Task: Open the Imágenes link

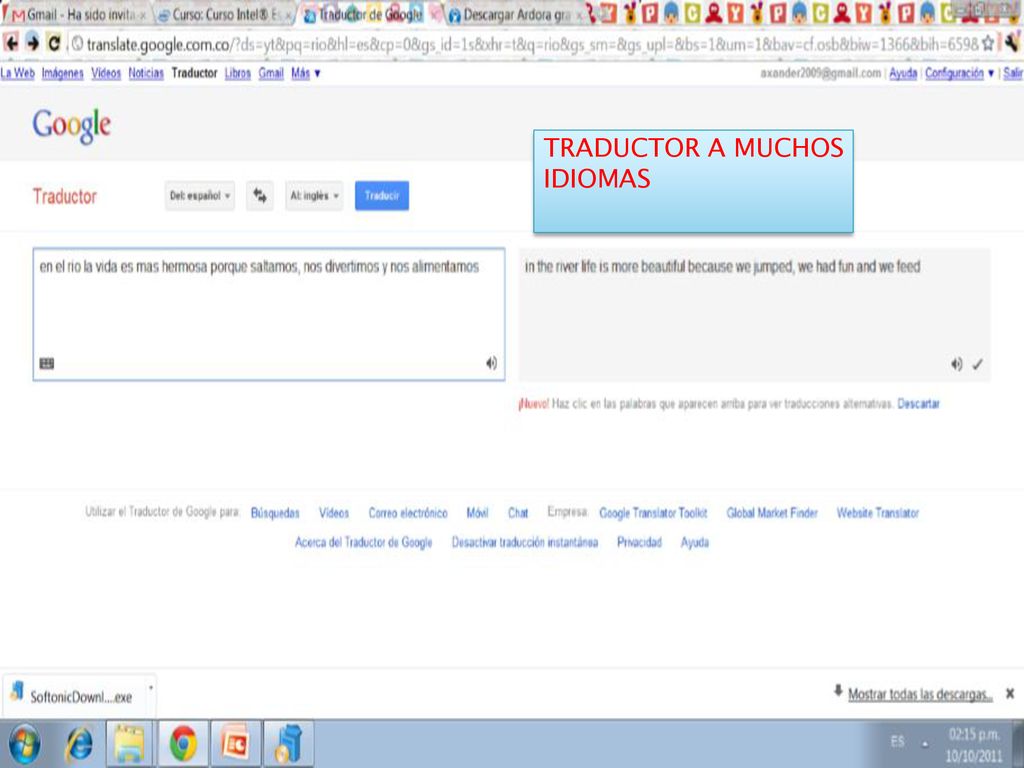Action: [x=63, y=73]
